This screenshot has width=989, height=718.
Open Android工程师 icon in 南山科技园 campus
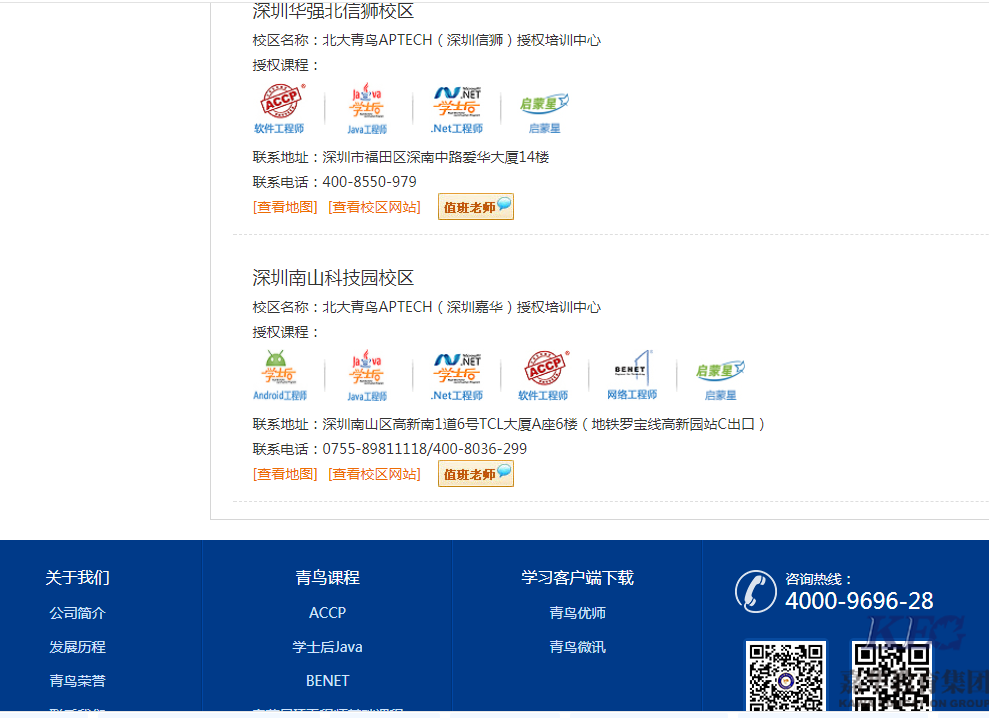click(279, 375)
